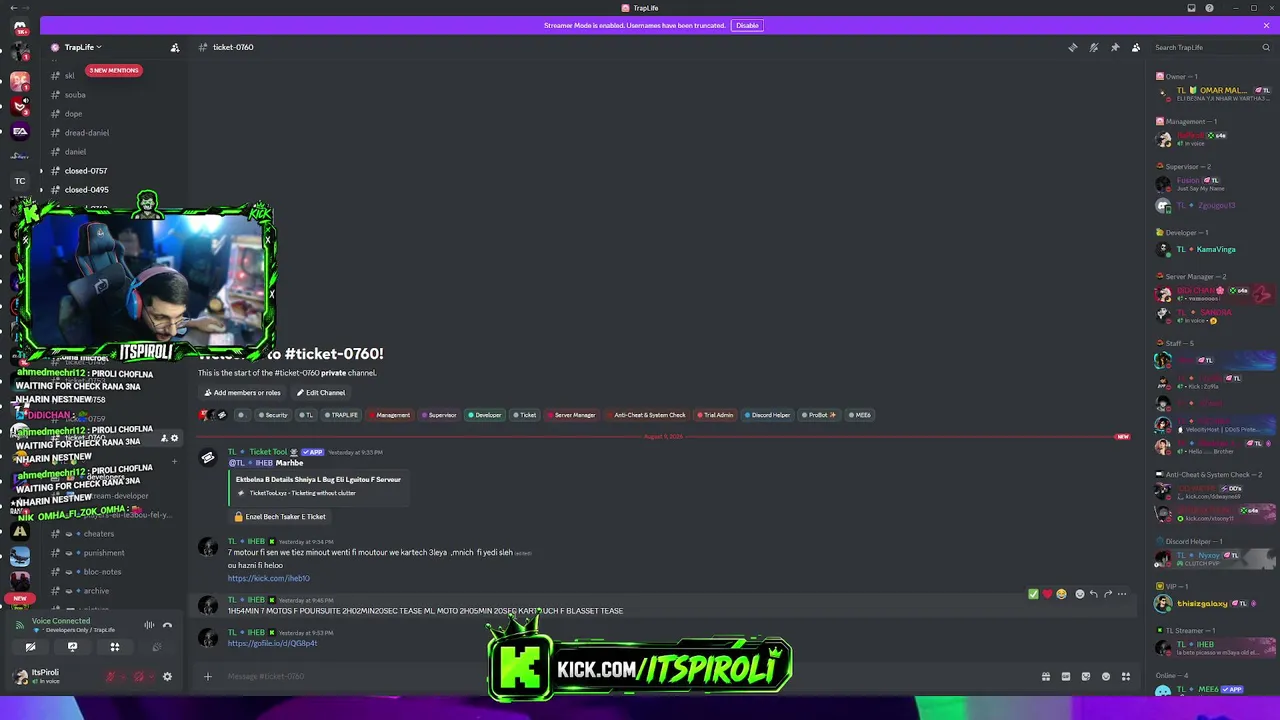Open the Threads icon in channel header
Viewport: 1280px width, 720px height.
point(1073,47)
